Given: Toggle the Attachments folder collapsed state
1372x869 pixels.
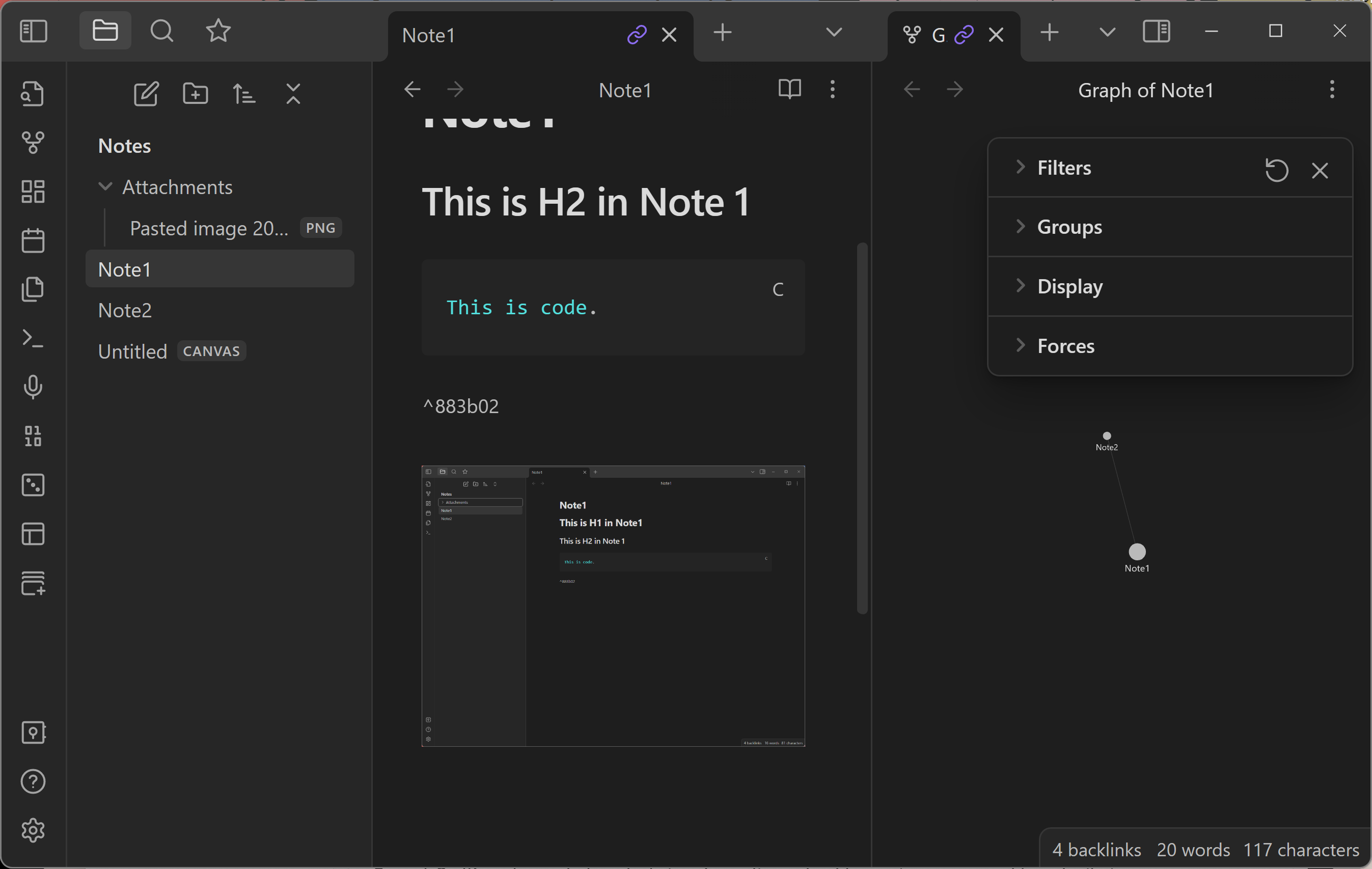Looking at the screenshot, I should (105, 186).
